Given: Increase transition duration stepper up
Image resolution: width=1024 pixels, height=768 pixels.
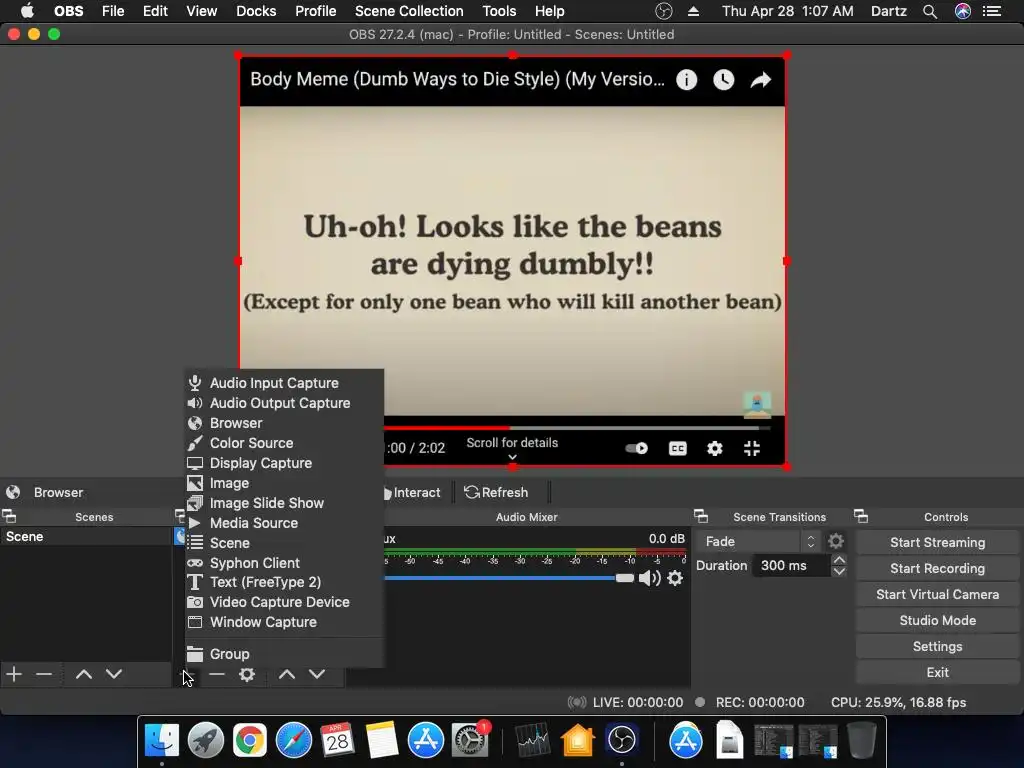Looking at the screenshot, I should click(839, 560).
